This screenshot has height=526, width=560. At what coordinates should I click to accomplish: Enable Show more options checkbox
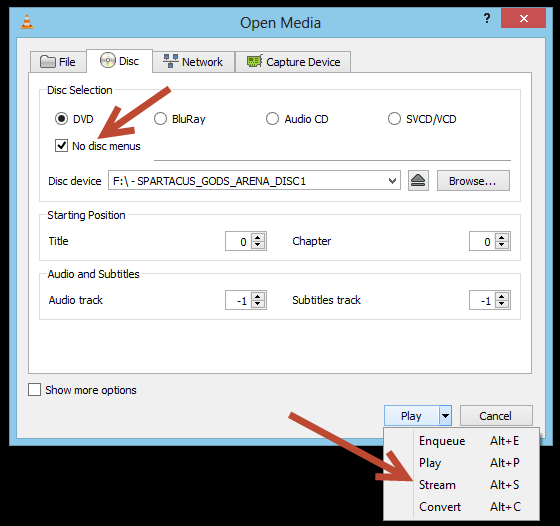[34, 390]
